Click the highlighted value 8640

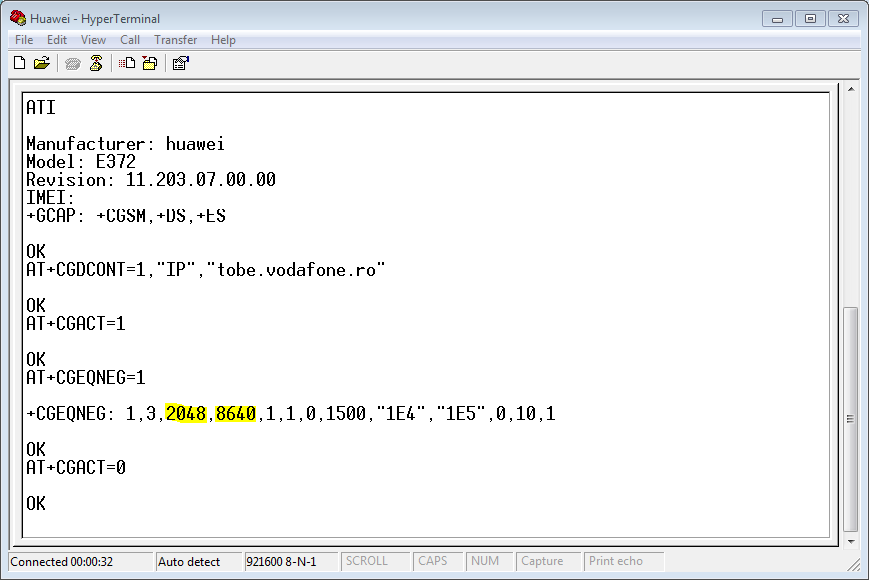click(x=236, y=414)
